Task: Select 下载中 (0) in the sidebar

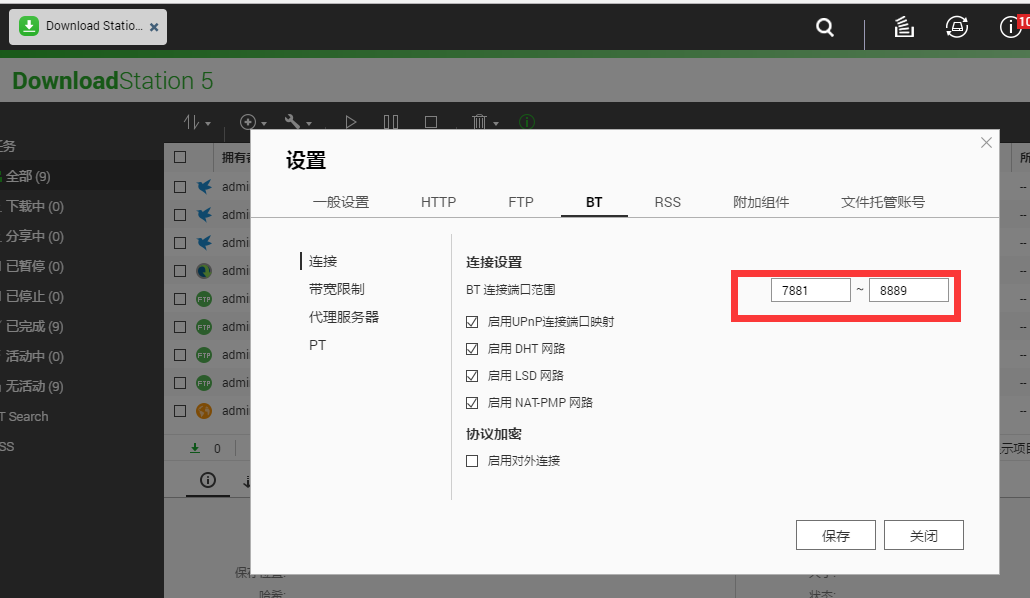Action: coord(34,206)
